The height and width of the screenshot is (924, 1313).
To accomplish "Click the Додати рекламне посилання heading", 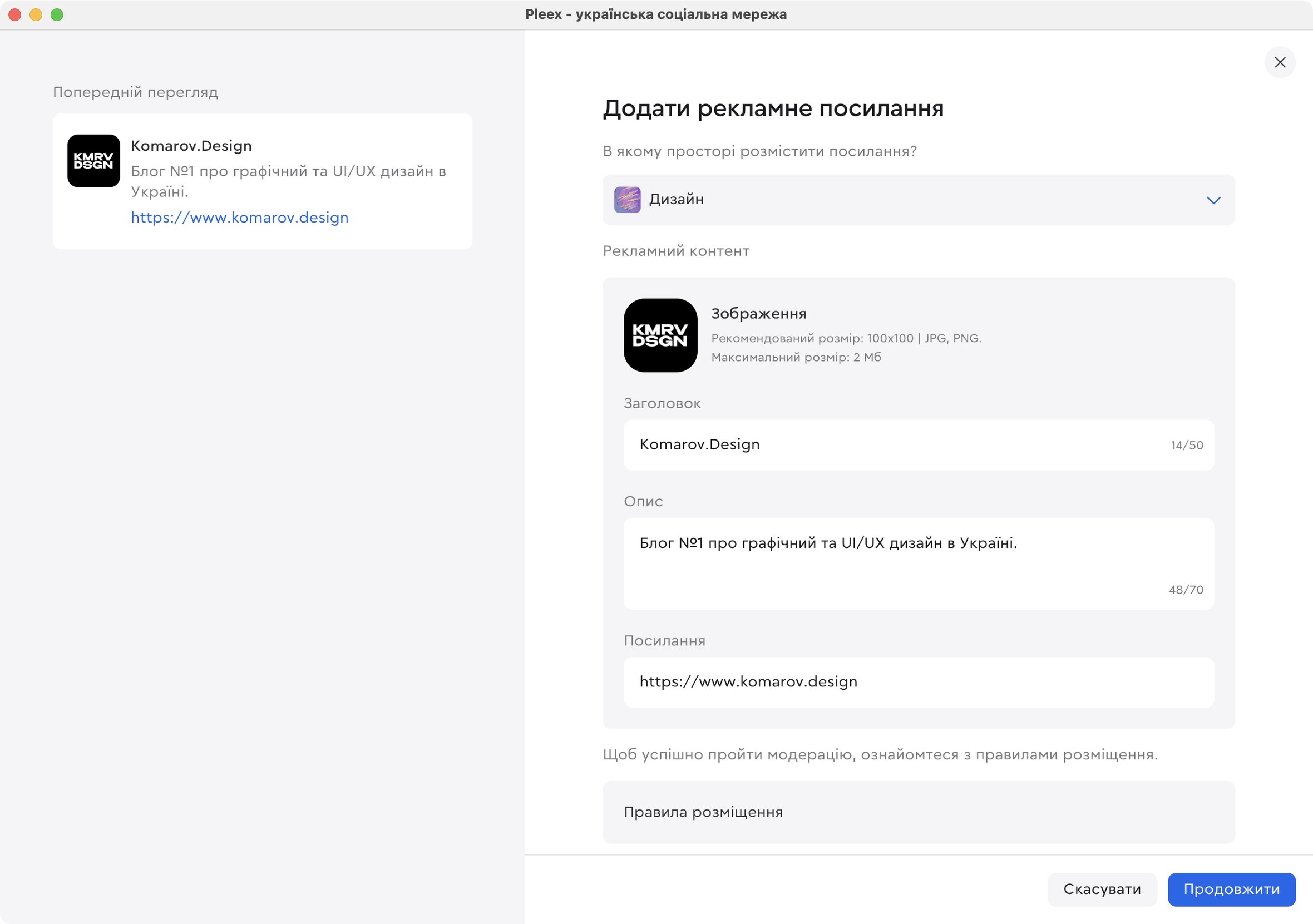I will [773, 108].
